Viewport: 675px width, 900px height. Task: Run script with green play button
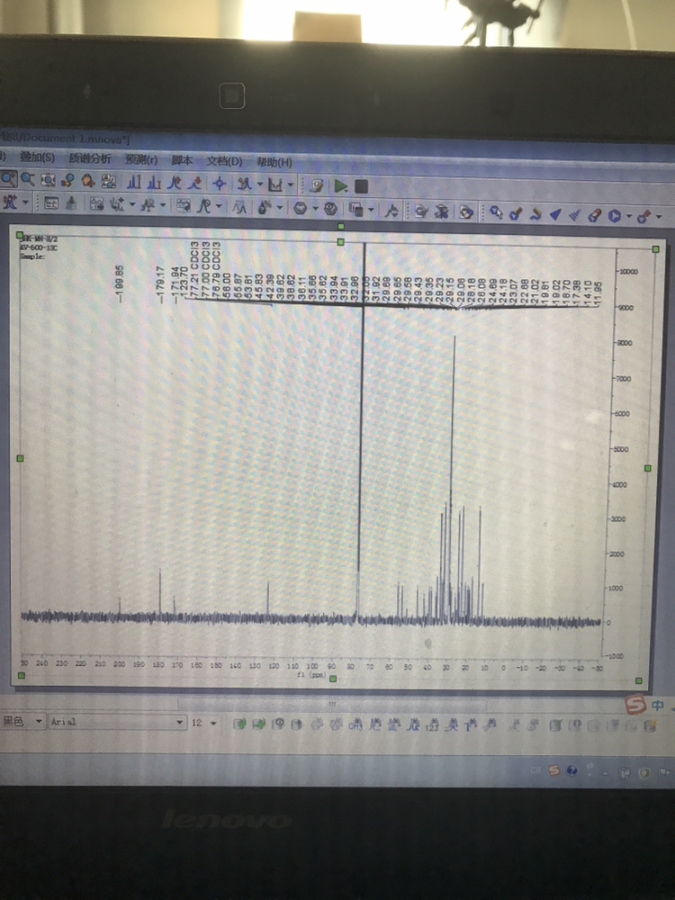coord(341,186)
